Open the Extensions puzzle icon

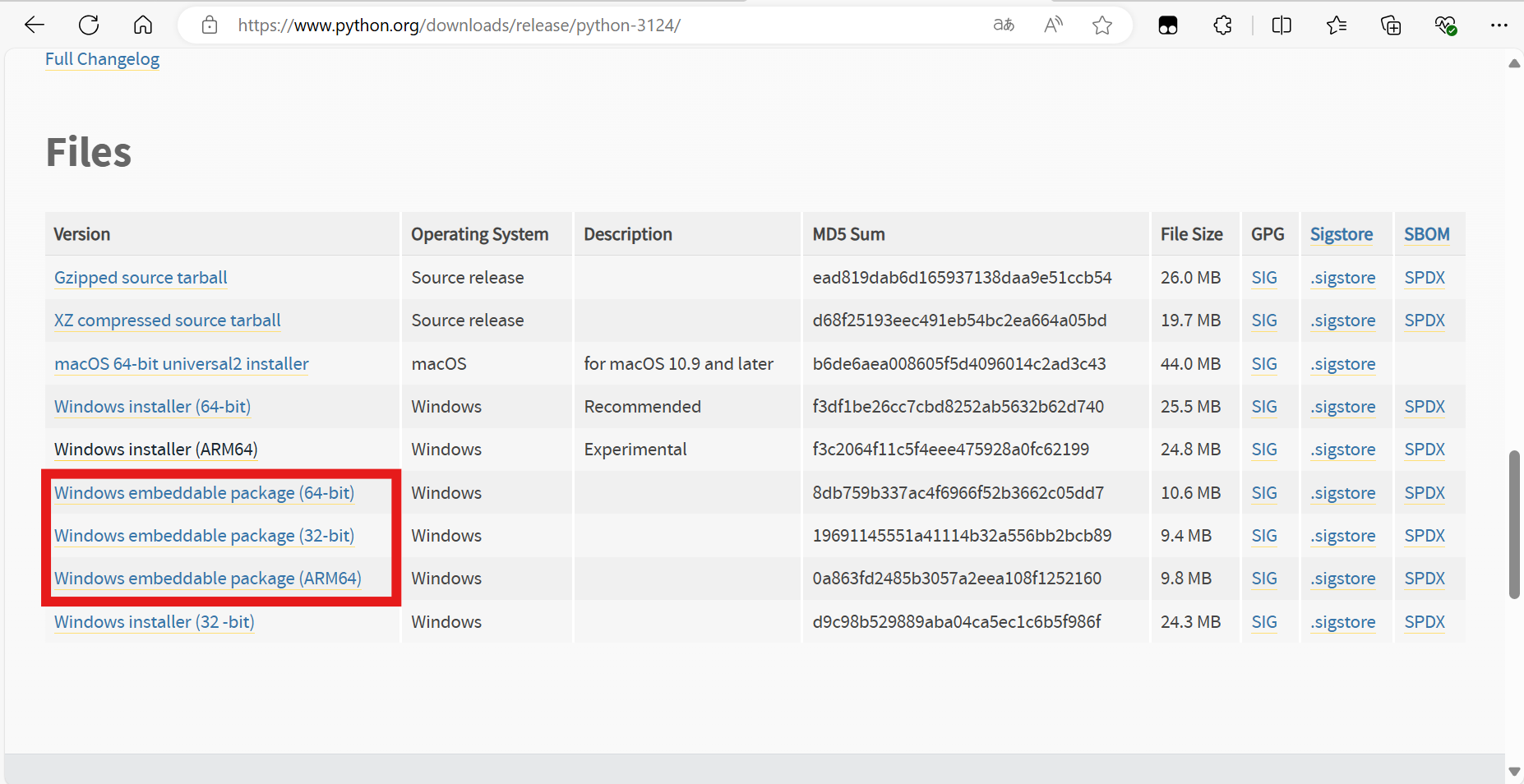[x=1222, y=25]
